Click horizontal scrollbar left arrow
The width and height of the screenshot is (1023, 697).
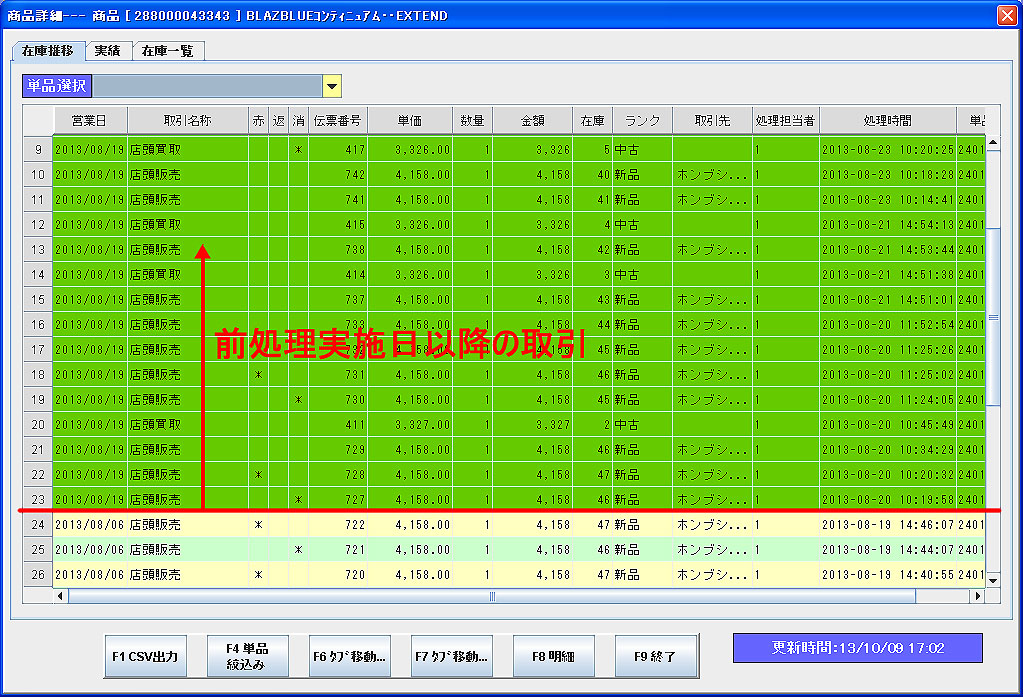pyautogui.click(x=60, y=597)
